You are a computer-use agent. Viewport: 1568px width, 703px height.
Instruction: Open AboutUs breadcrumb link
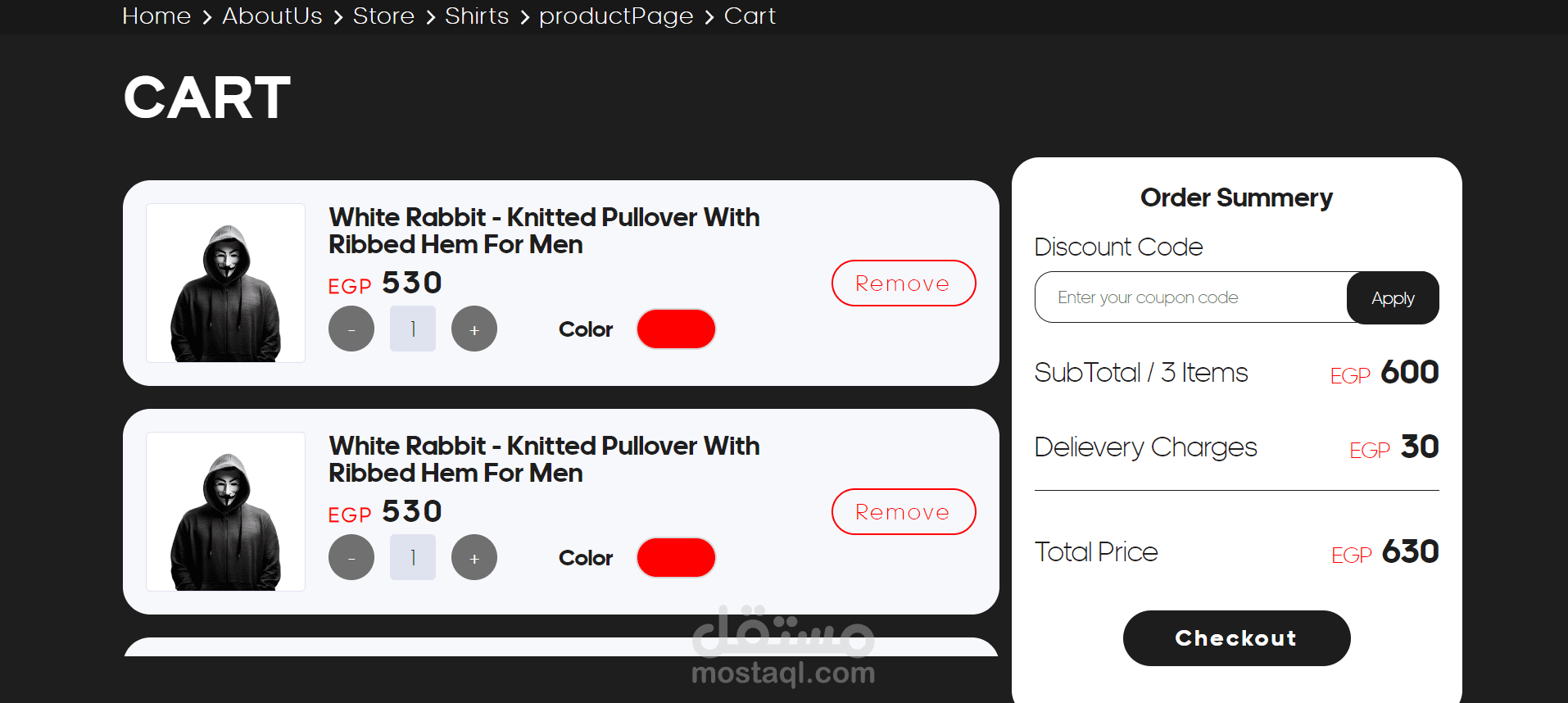(x=272, y=16)
